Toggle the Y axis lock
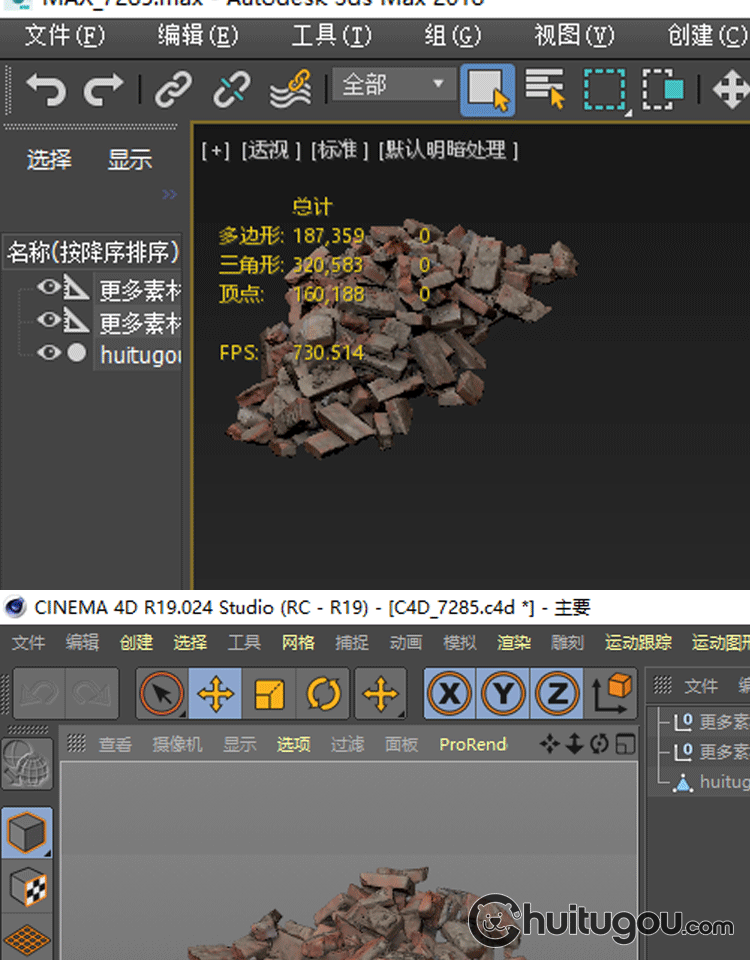Viewport: 750px width, 960px height. click(504, 694)
